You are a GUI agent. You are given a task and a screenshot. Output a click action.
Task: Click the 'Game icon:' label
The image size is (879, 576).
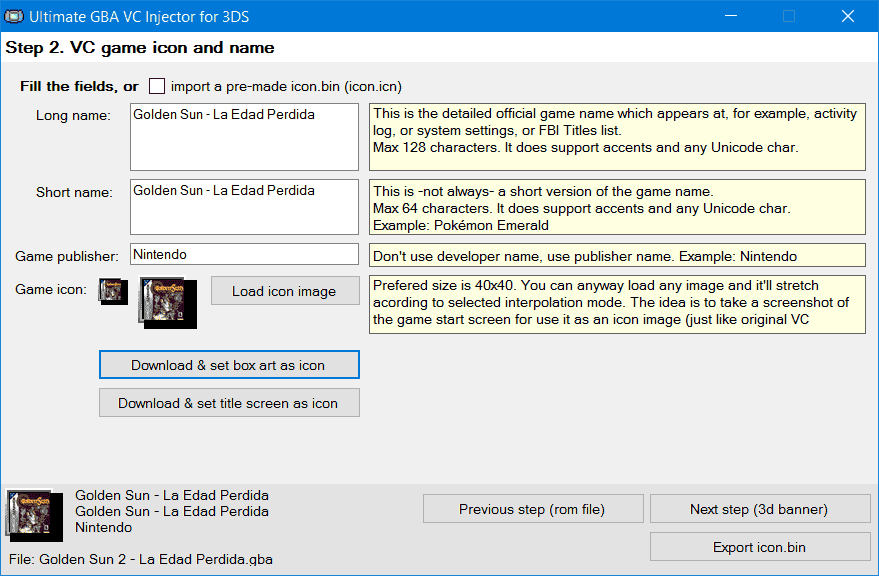click(51, 289)
